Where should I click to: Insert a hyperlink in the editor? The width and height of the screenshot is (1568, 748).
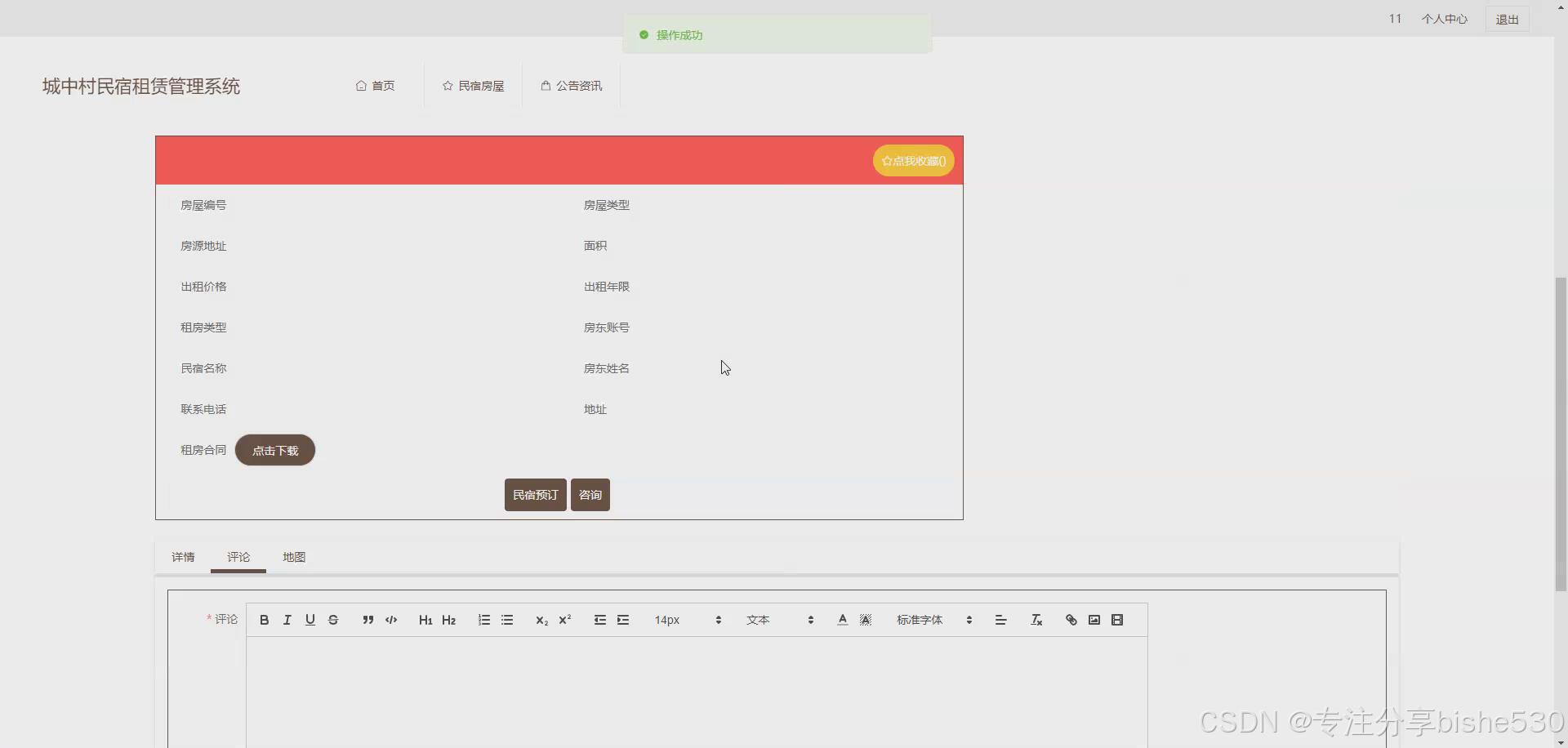pyautogui.click(x=1071, y=620)
